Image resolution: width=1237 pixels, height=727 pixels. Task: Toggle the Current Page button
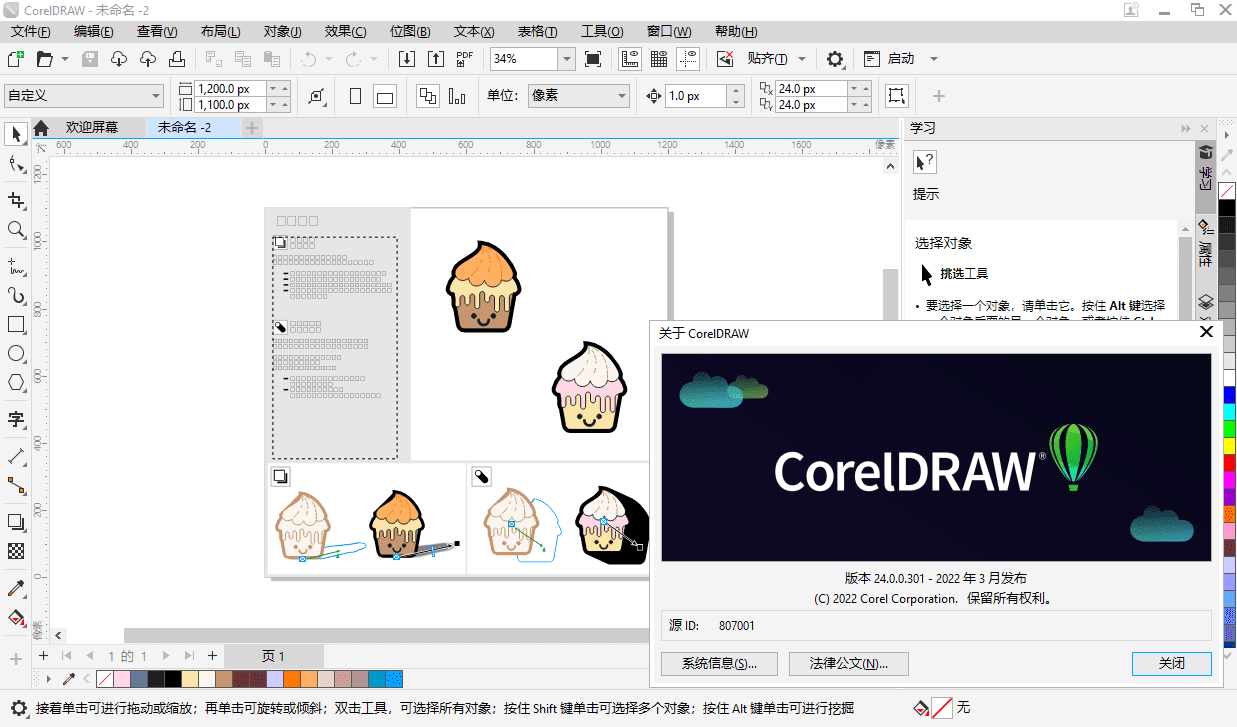(458, 96)
